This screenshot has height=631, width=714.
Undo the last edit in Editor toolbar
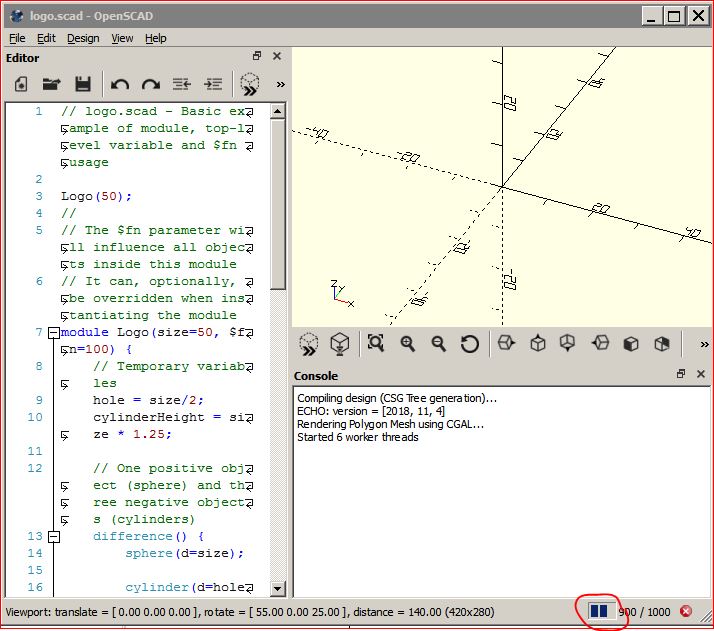tap(120, 85)
